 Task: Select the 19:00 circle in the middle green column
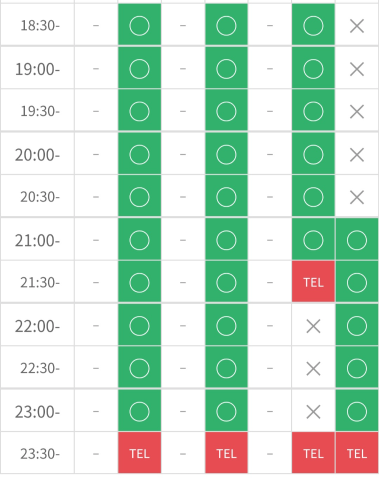[x=226, y=68]
